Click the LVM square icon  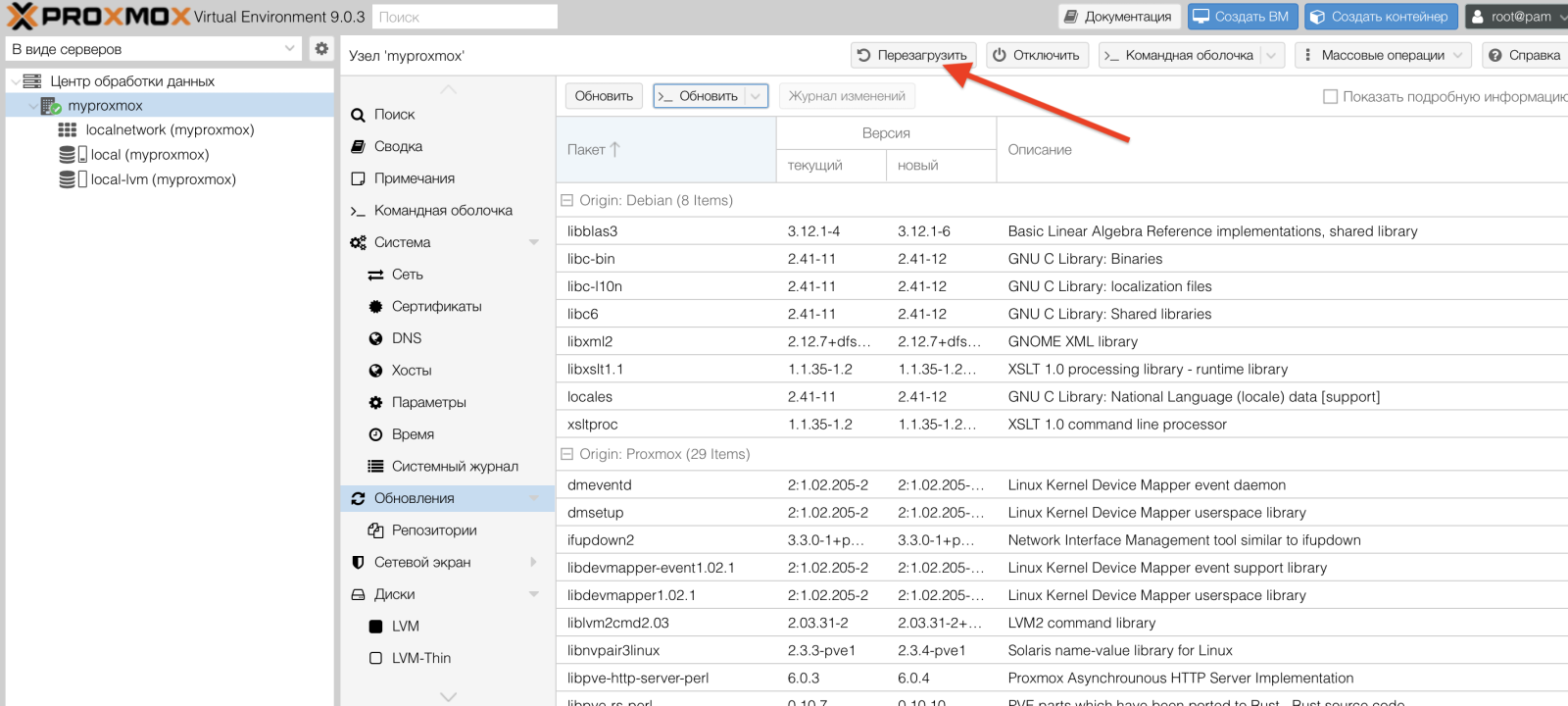click(375, 627)
